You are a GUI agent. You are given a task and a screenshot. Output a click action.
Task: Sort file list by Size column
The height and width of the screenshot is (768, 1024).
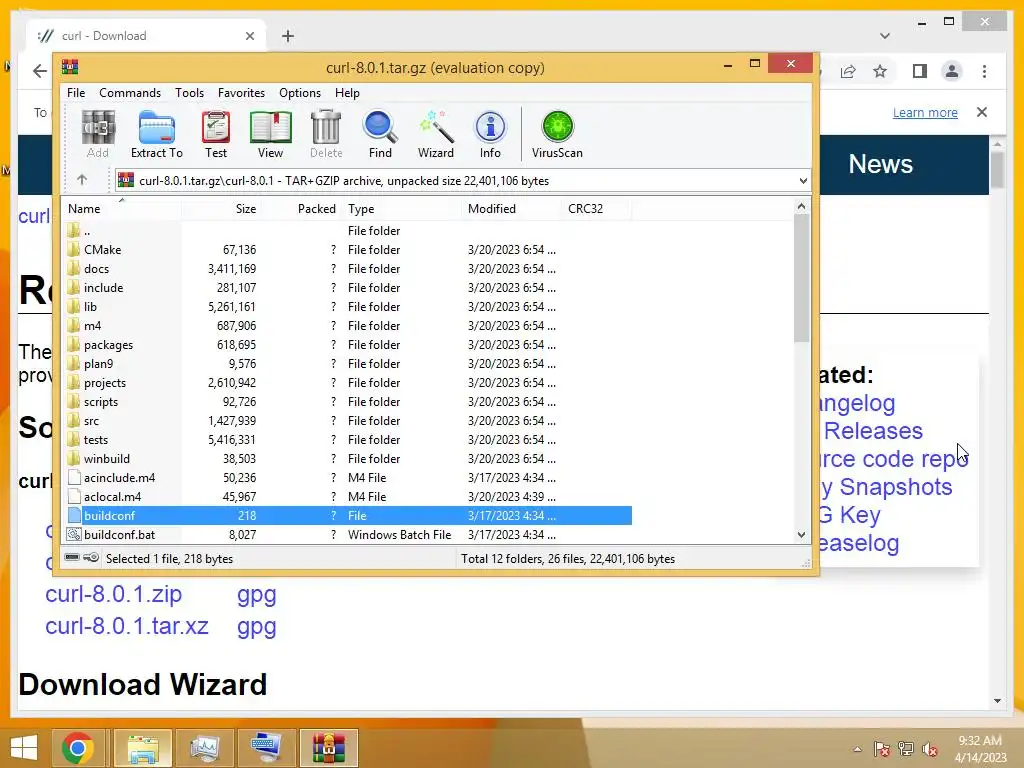coord(221,208)
